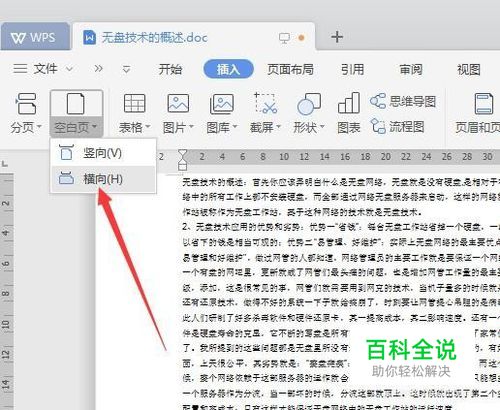
Task: Switch to the 视图 tab
Action: click(x=469, y=69)
